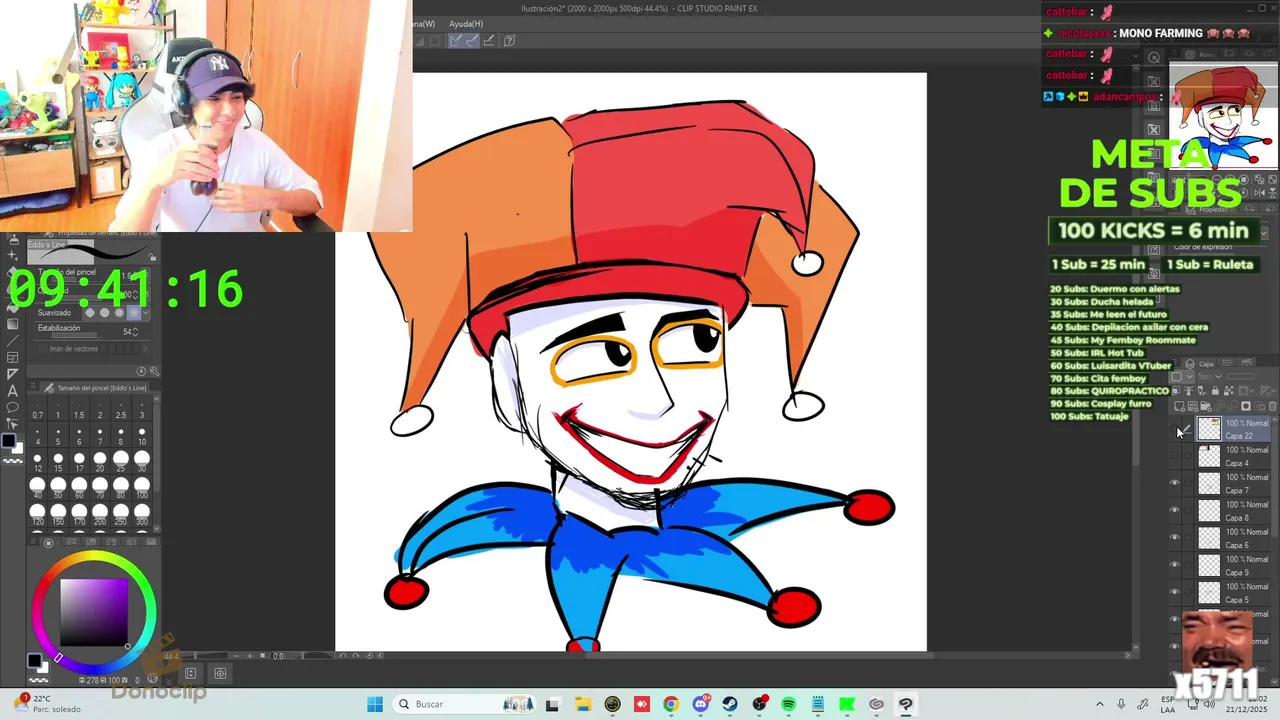1280x720 pixels.
Task: Open Spotify from the taskbar
Action: [788, 704]
